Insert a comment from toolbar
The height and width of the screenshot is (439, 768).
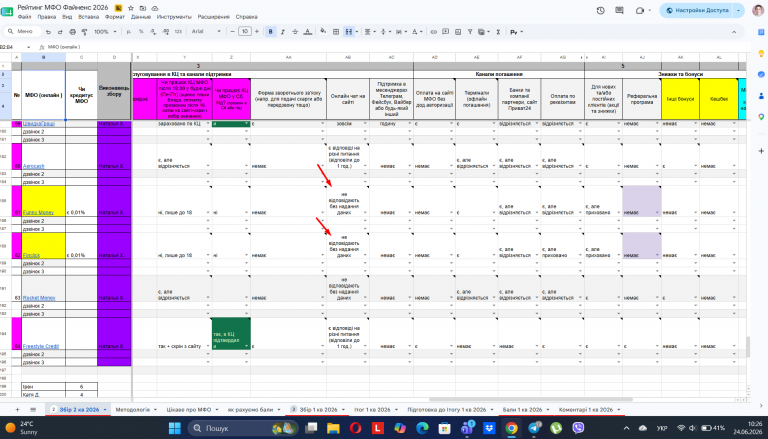pos(446,32)
